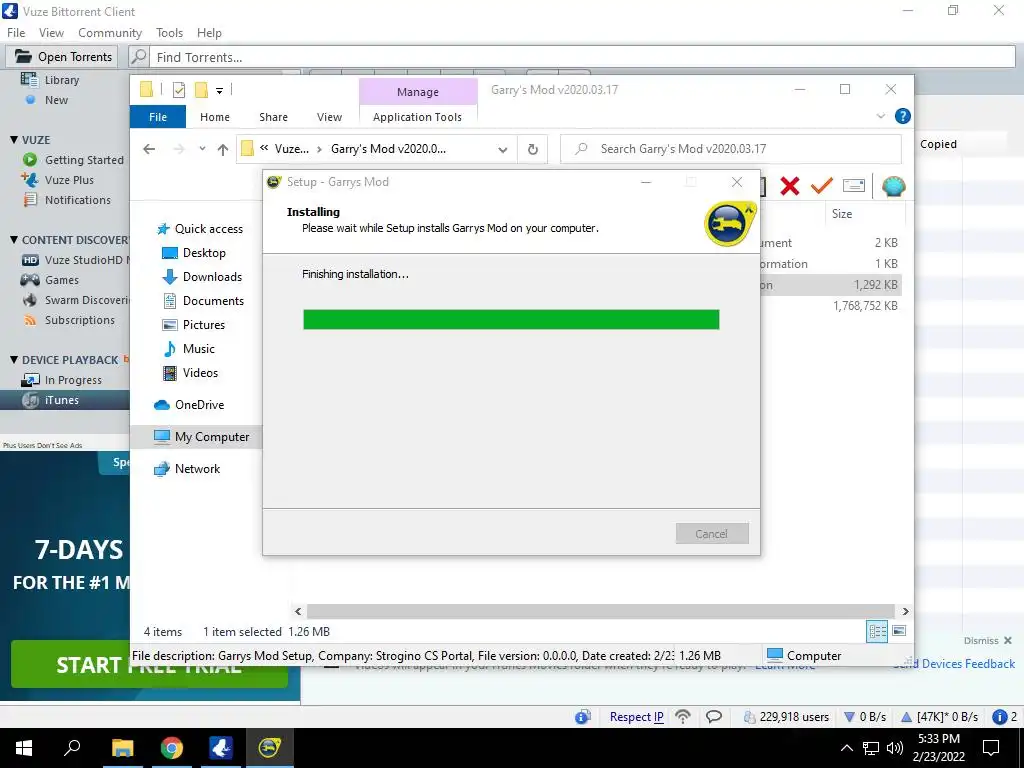Click the Explorer help question mark icon
The width and height of the screenshot is (1024, 768).
click(x=903, y=116)
